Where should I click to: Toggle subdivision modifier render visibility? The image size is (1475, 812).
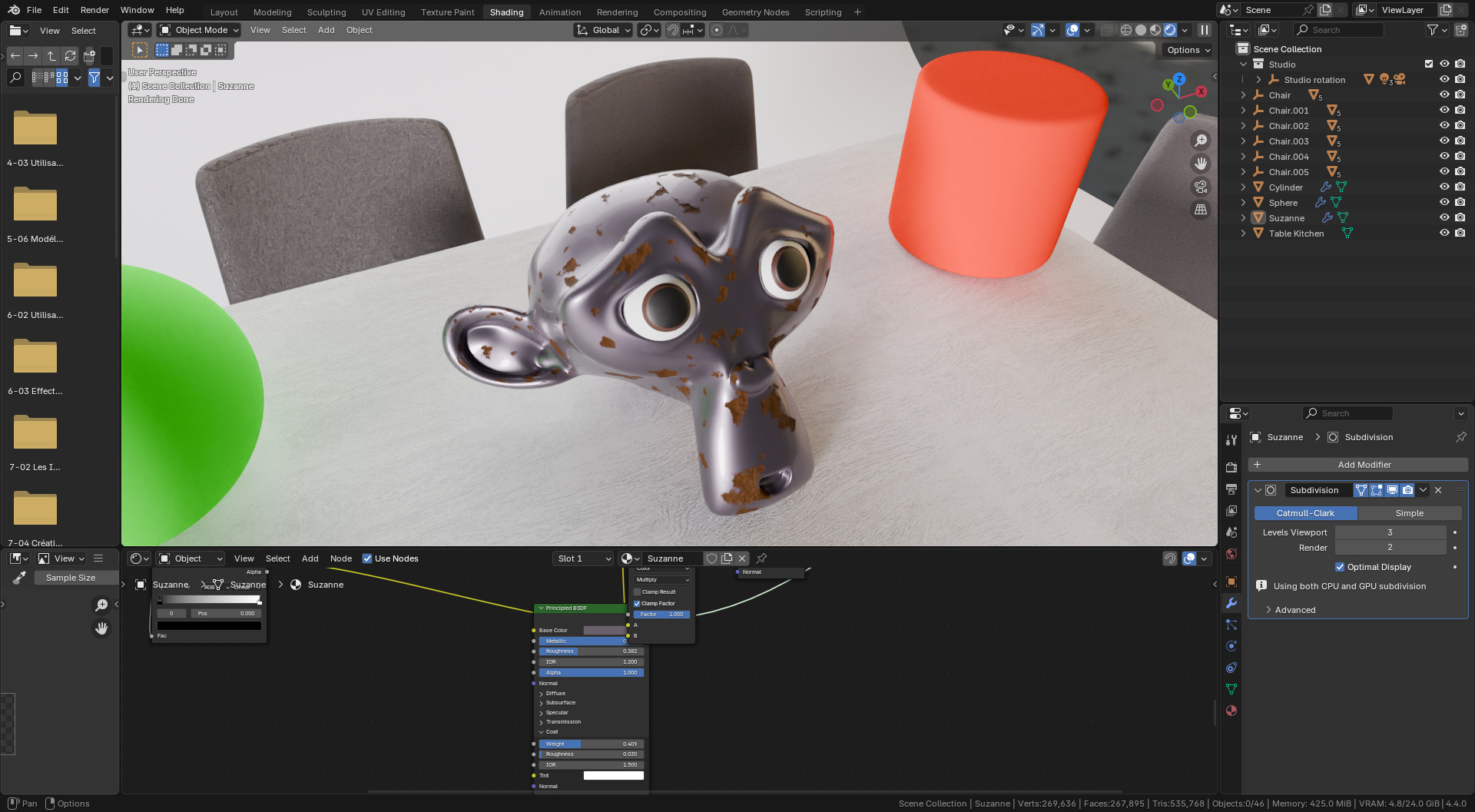(x=1407, y=490)
